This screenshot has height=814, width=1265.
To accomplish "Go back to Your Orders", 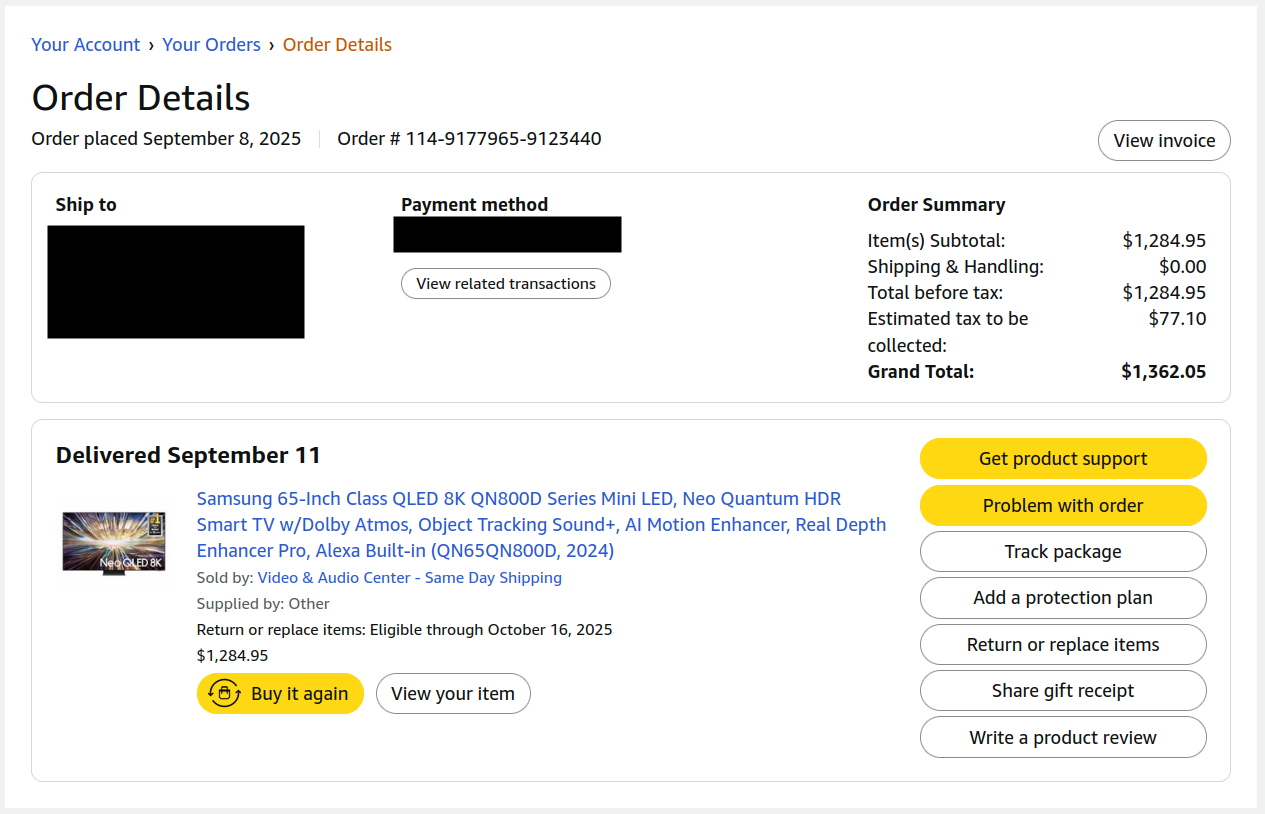I will tap(211, 44).
